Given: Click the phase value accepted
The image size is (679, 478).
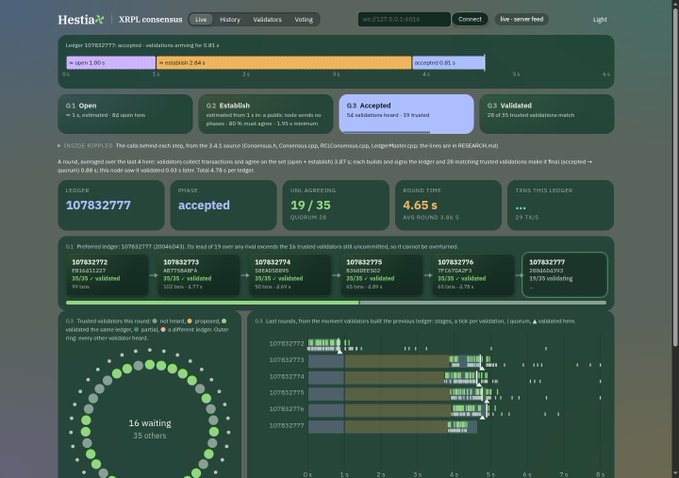Looking at the screenshot, I should point(204,205).
